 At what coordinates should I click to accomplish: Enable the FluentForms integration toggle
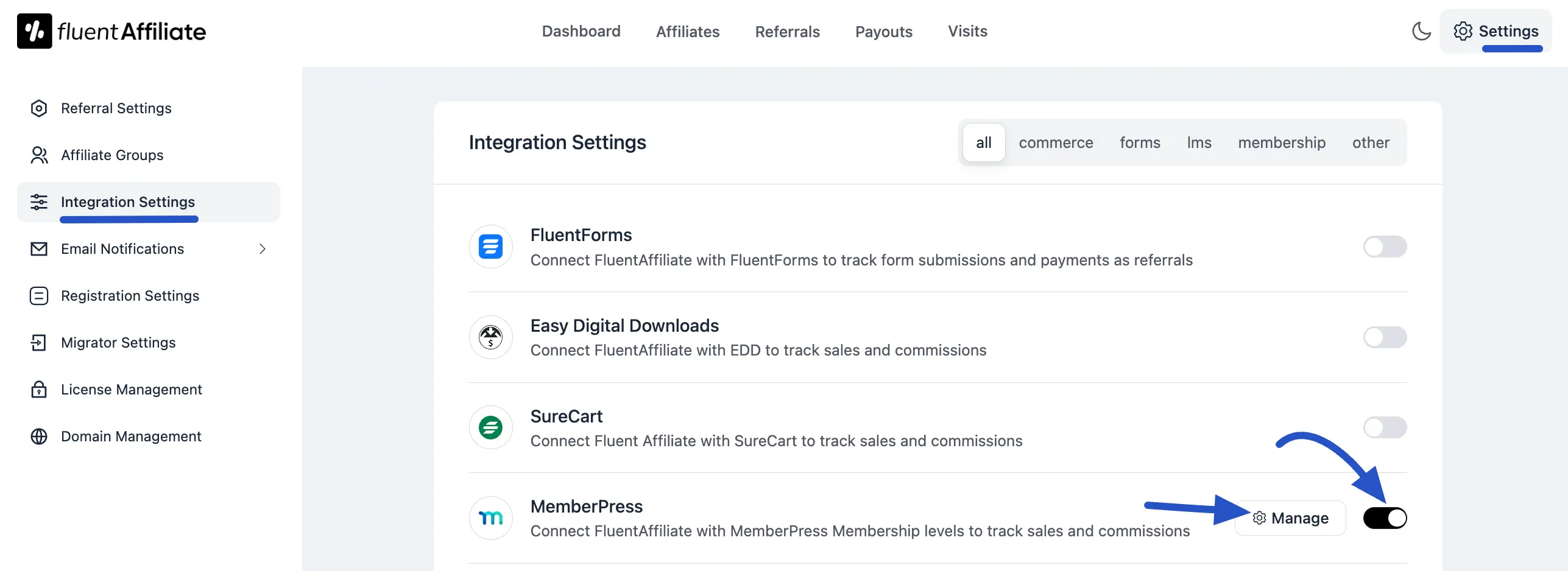[1385, 247]
